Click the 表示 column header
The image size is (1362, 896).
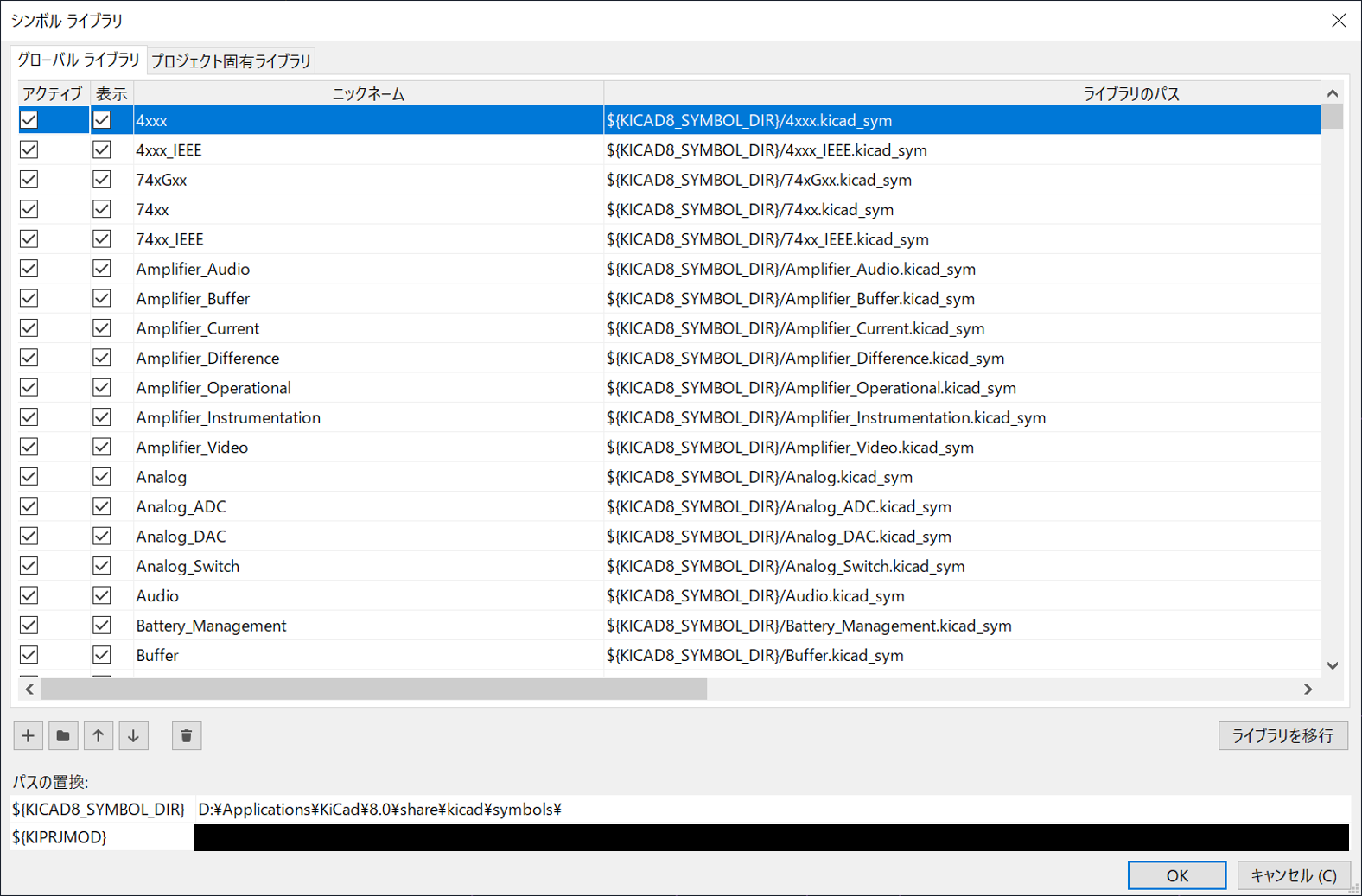click(111, 93)
